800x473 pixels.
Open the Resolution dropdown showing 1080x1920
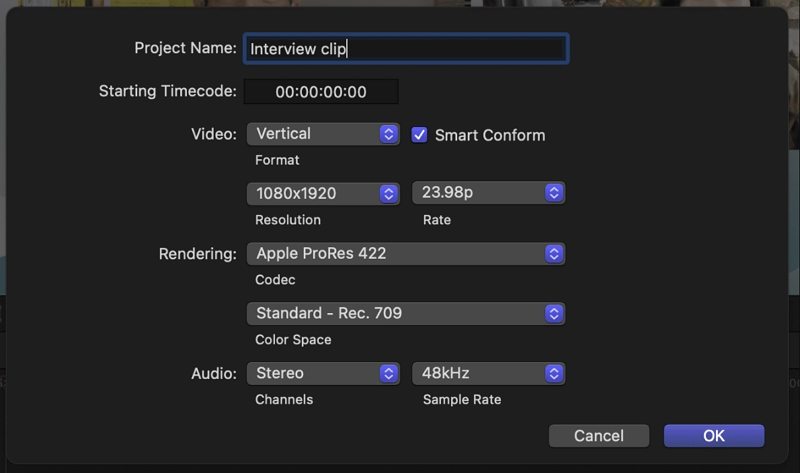click(x=323, y=193)
